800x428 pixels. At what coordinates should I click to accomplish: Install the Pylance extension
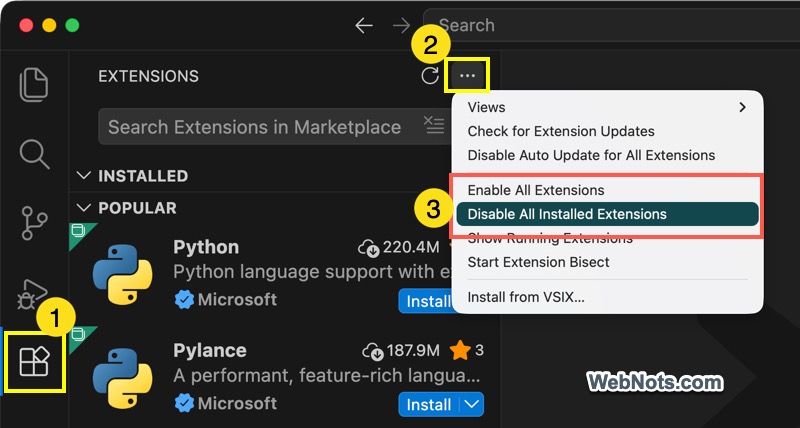click(429, 405)
